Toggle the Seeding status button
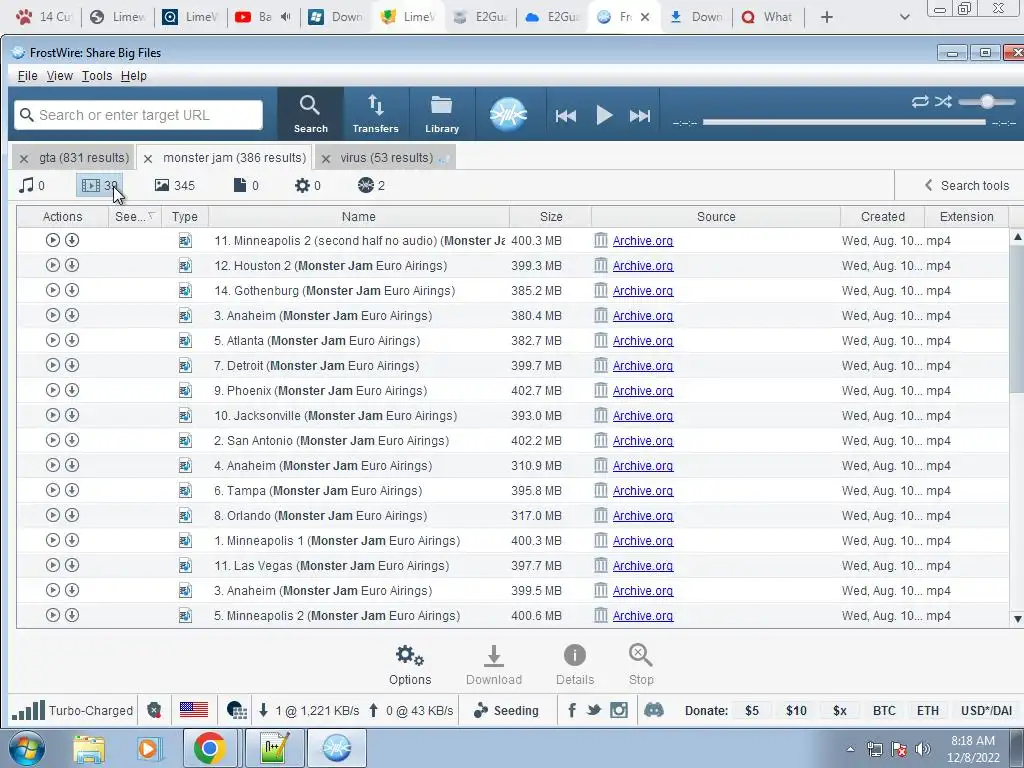 (x=506, y=711)
